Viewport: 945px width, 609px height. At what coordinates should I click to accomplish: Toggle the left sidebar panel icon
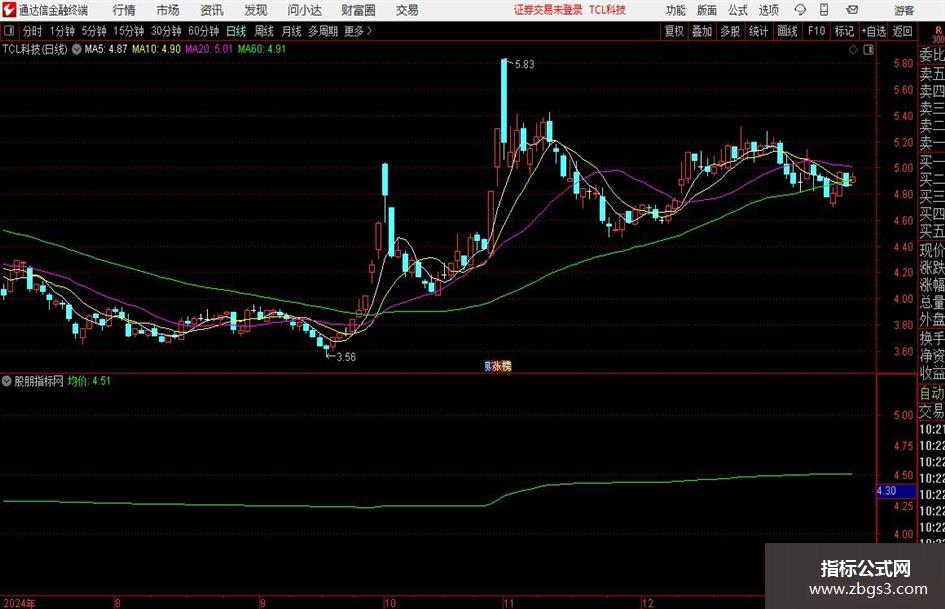tap(9, 31)
